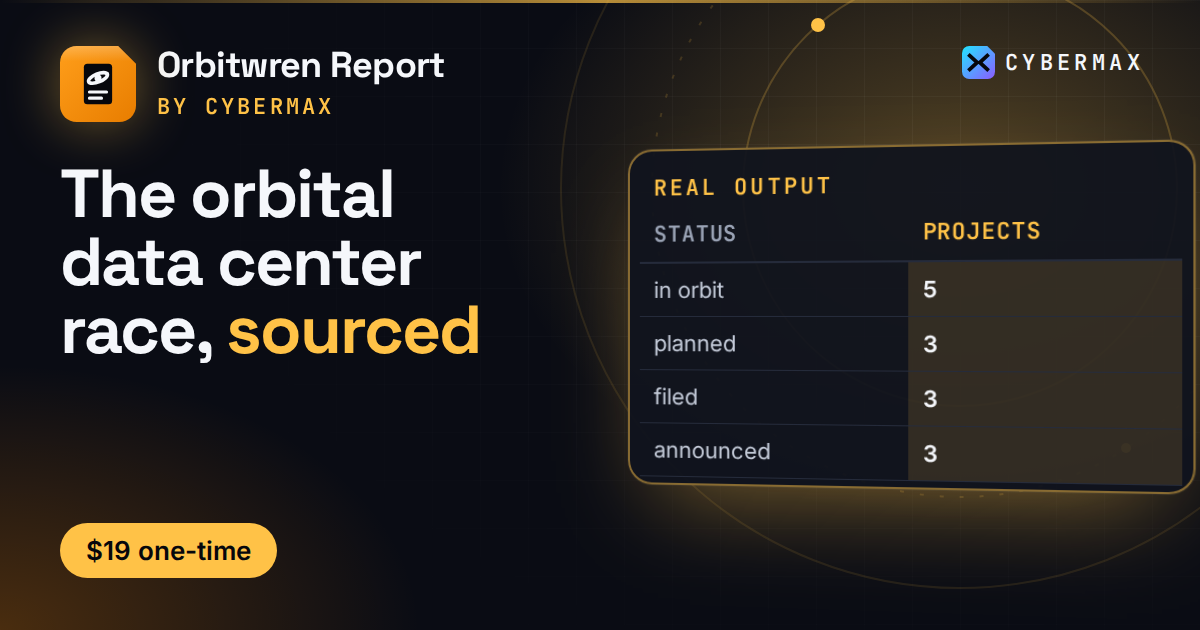Select the STATUS column header
Viewport: 1200px width, 630px height.
tap(695, 234)
